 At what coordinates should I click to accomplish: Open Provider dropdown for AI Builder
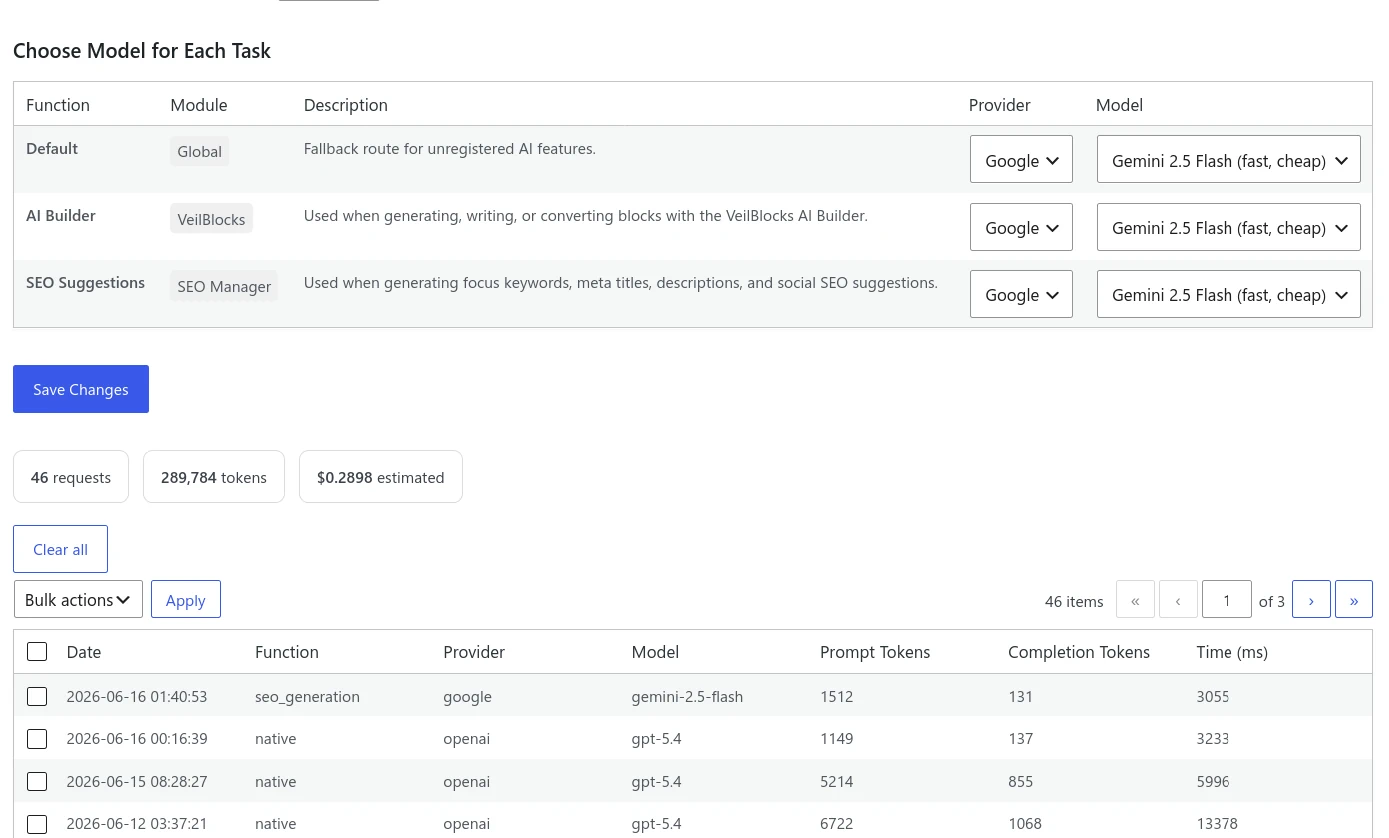pyautogui.click(x=1021, y=227)
